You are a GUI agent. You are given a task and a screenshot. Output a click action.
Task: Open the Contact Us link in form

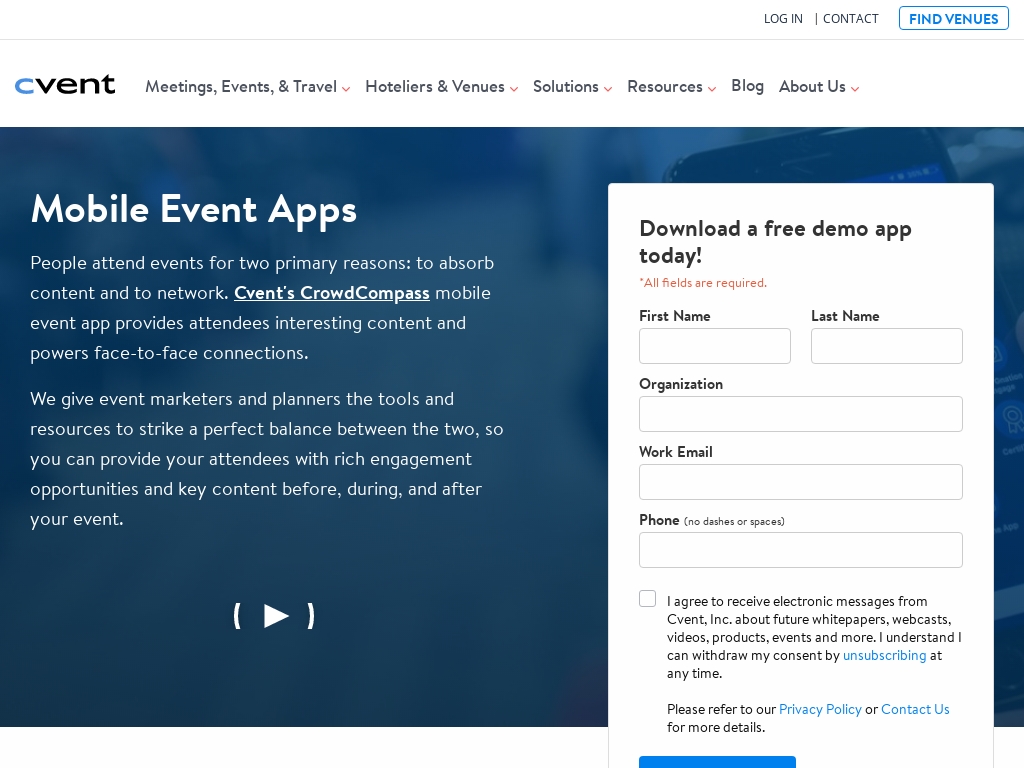(915, 709)
